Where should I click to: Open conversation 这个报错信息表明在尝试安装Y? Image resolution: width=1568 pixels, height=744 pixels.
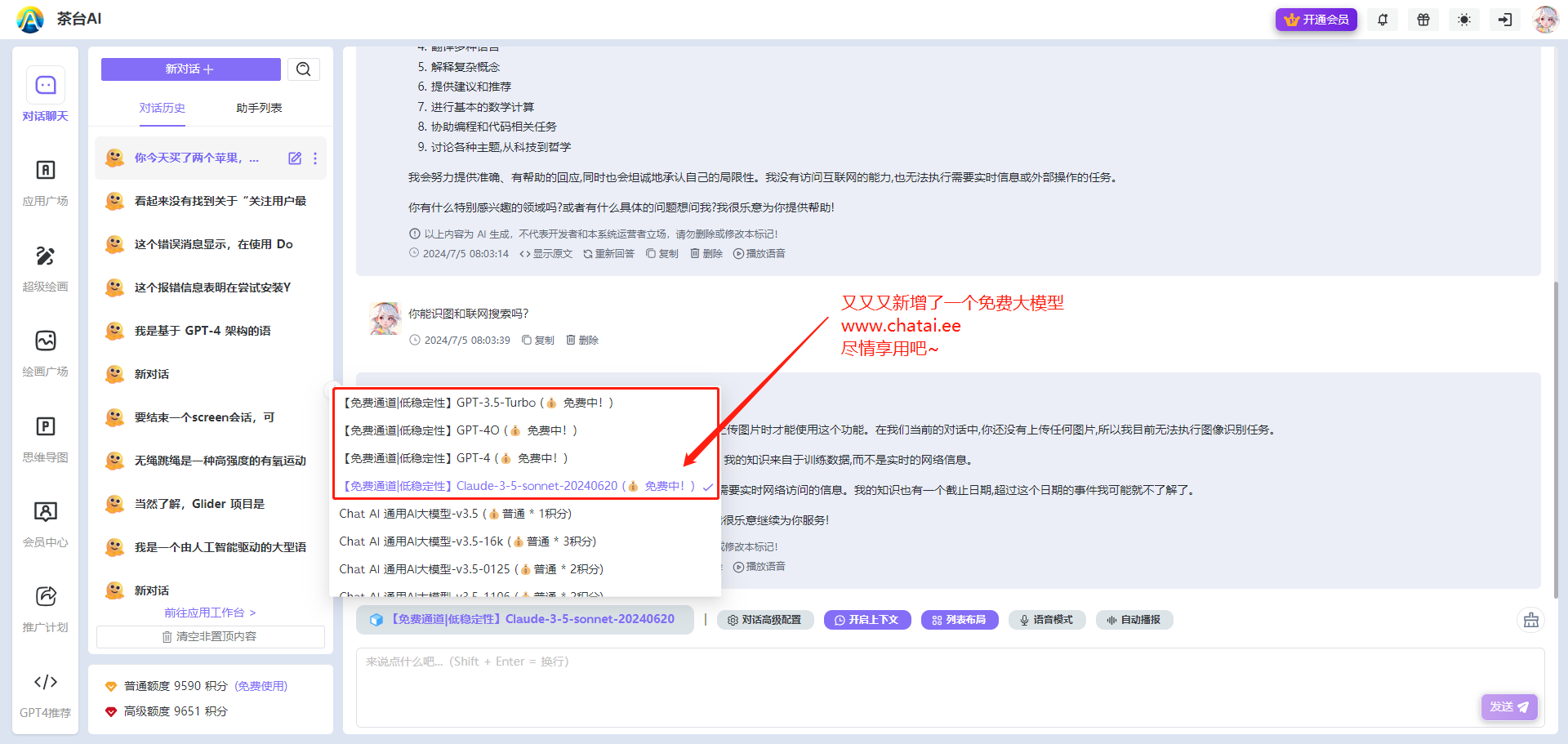tap(211, 287)
